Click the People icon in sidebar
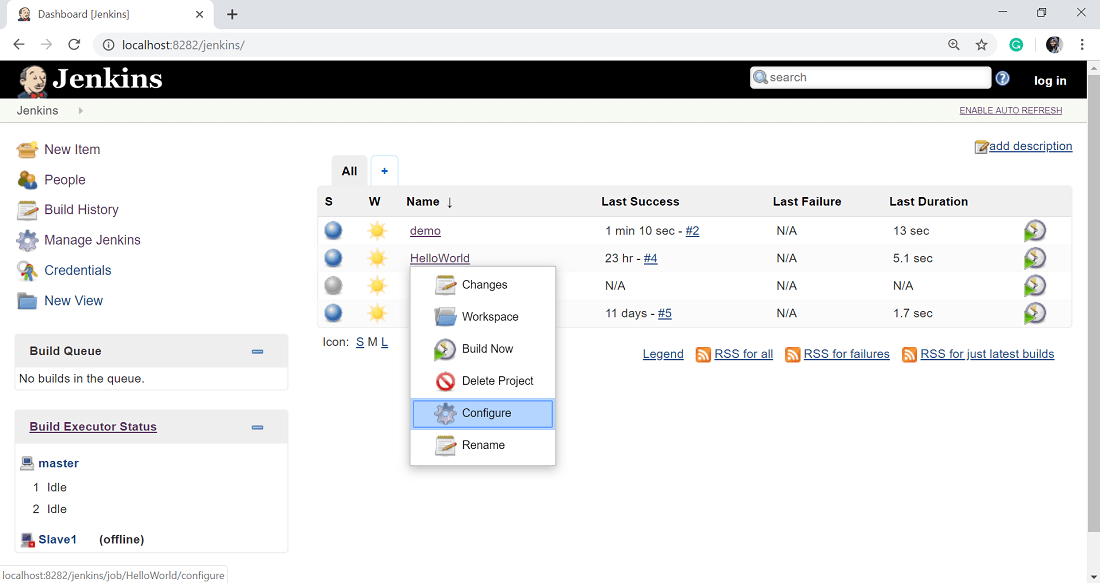This screenshot has height=583, width=1100. click(x=27, y=180)
